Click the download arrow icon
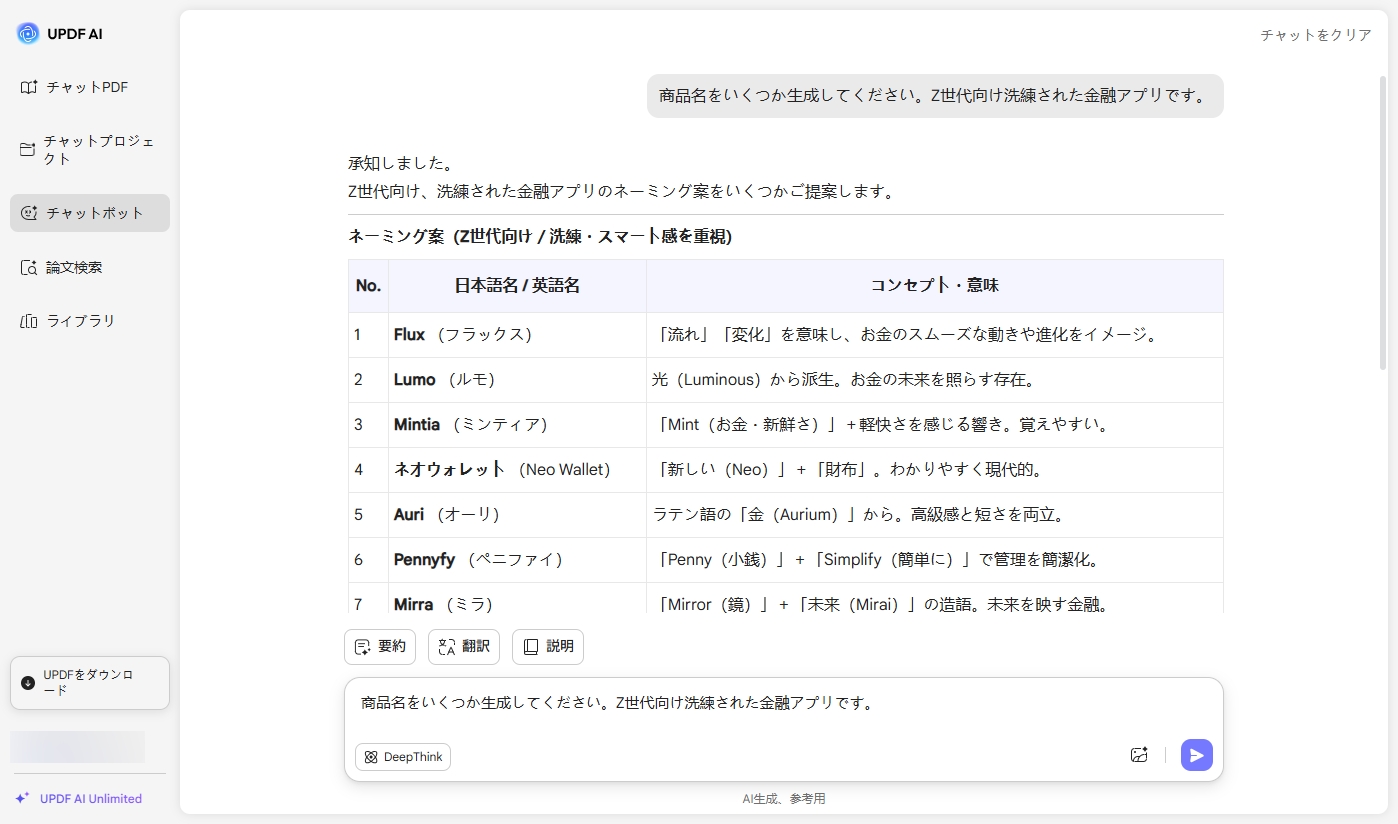The height and width of the screenshot is (824, 1398). (x=28, y=683)
